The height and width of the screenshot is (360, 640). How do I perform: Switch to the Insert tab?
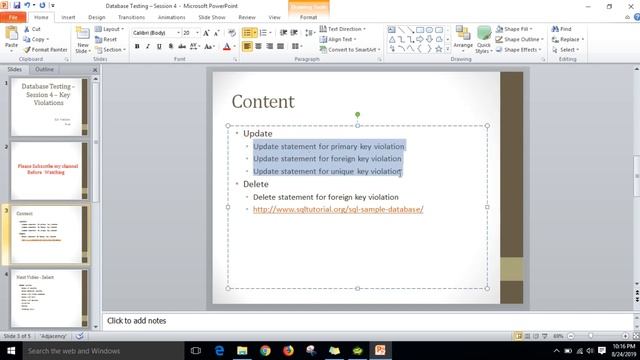[x=68, y=17]
